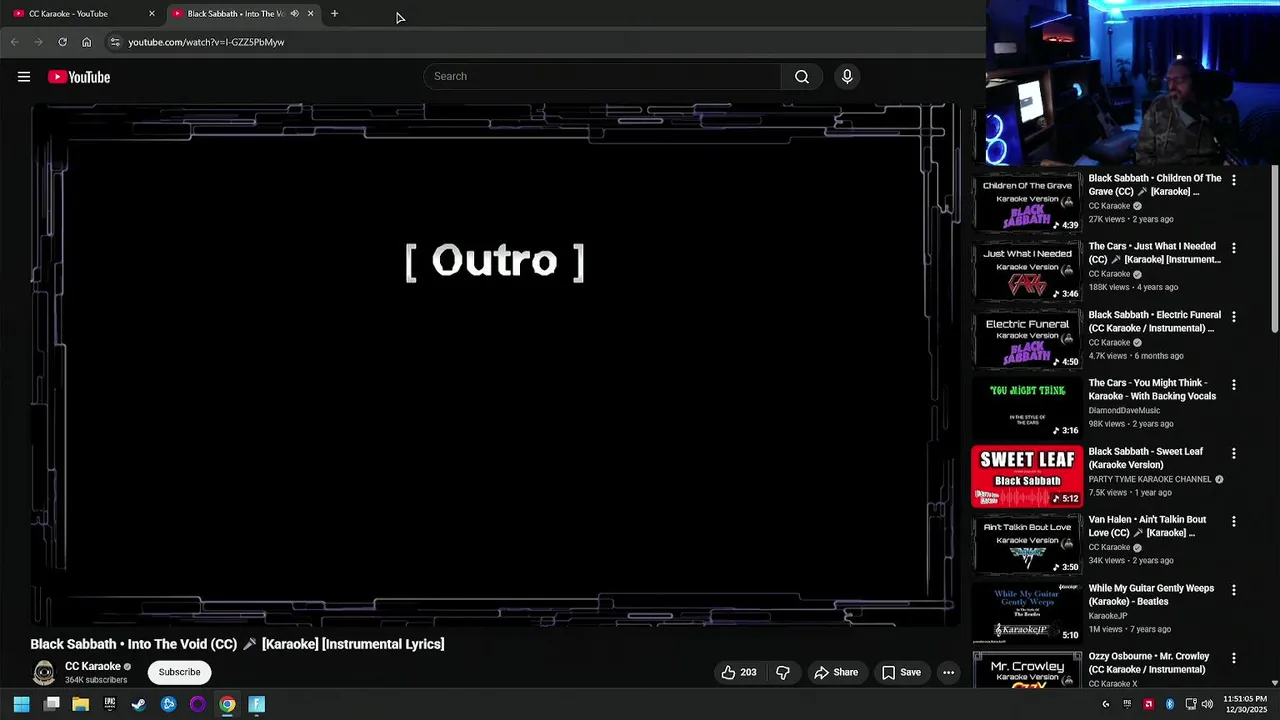
Task: Open a new browser tab
Action: click(334, 14)
